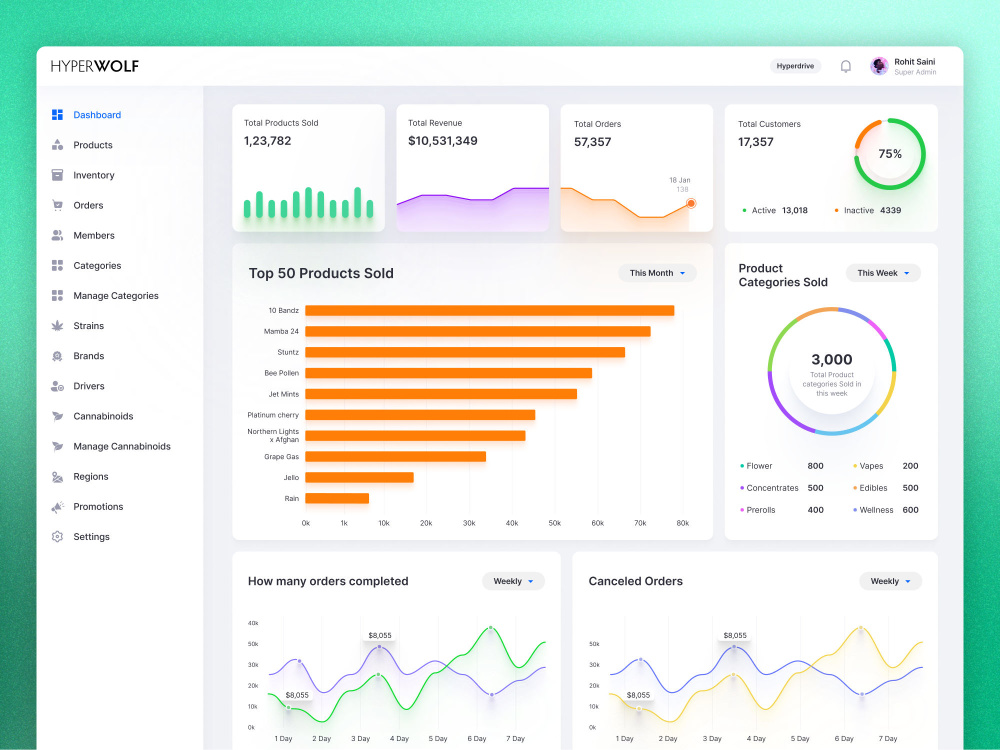The width and height of the screenshot is (1000, 750).
Task: Open the This Month dropdown
Action: pos(657,273)
